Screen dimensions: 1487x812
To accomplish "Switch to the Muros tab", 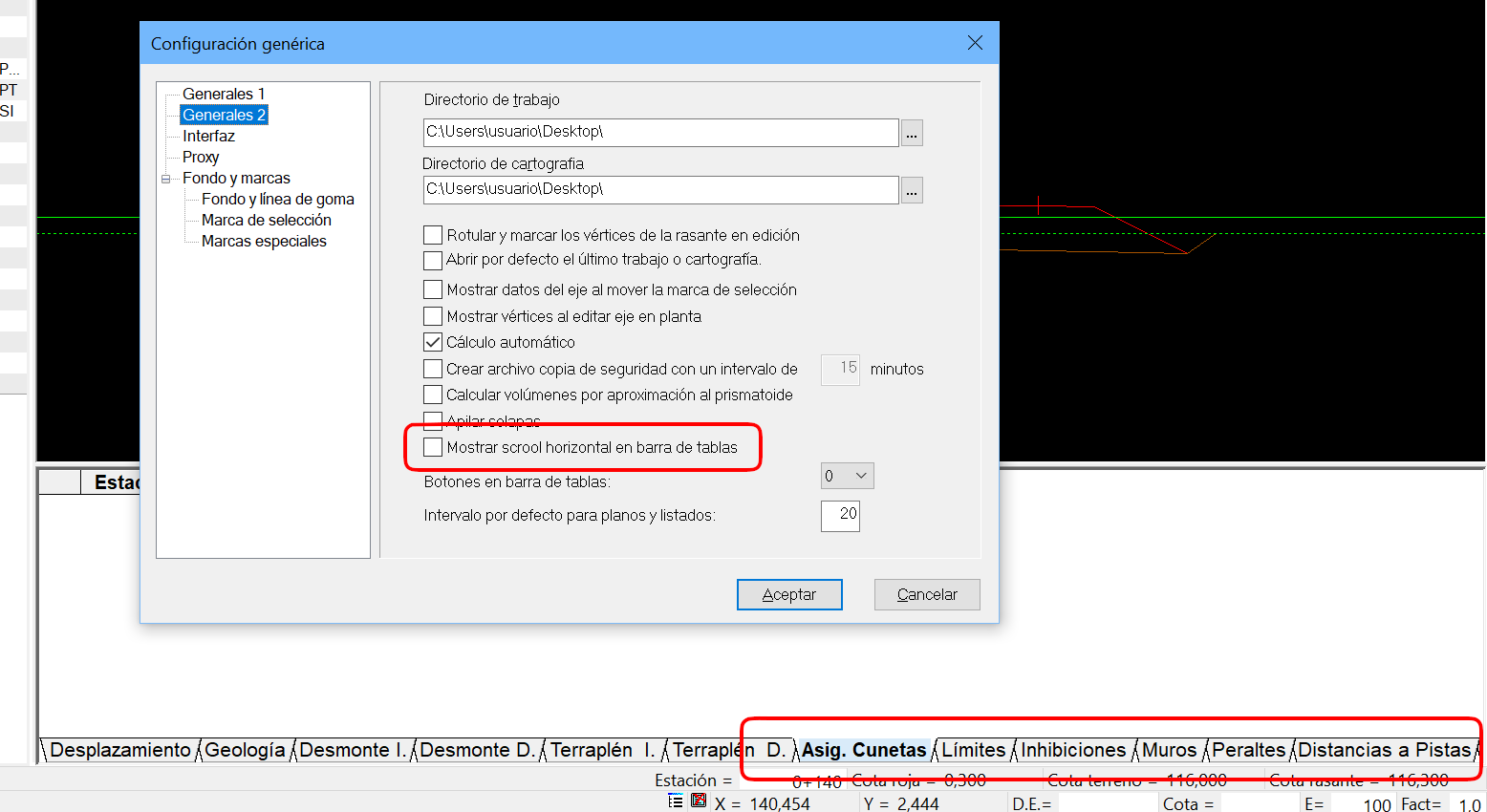I will pos(1169,750).
